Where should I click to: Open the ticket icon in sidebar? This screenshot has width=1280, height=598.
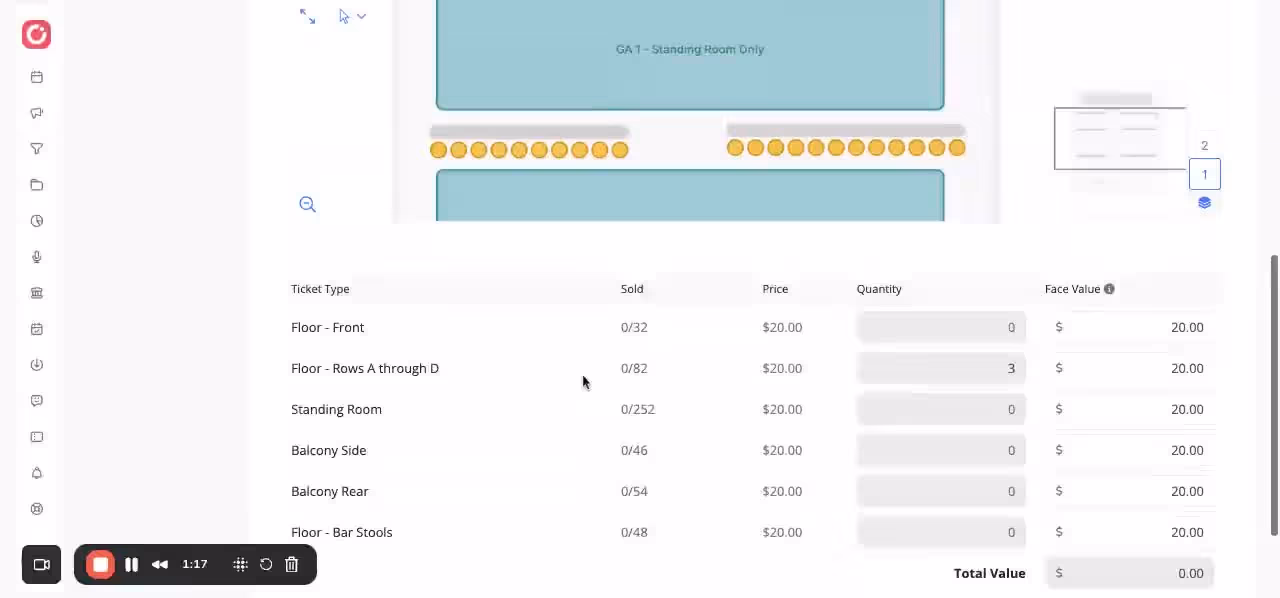[37, 437]
